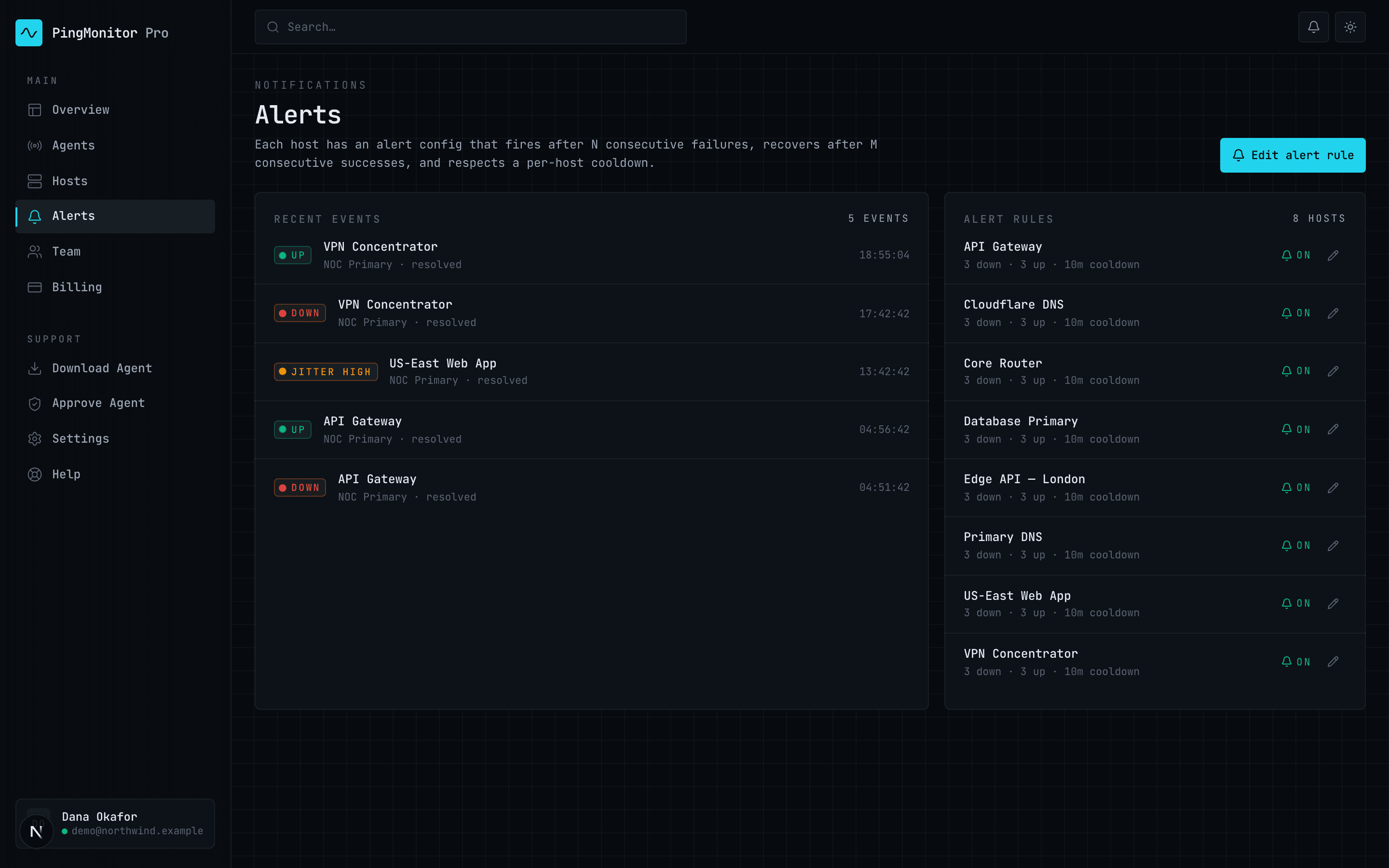Toggle Cloudflare DNS alerts ON switch

(1296, 313)
